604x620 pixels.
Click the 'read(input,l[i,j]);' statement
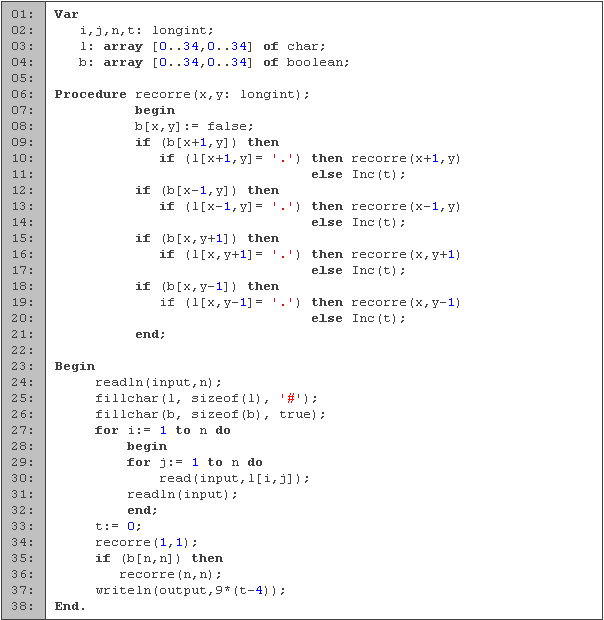(234, 478)
